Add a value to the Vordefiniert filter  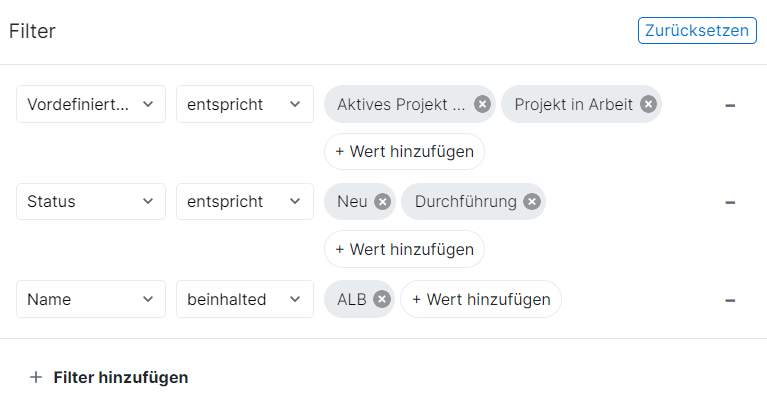coord(404,152)
